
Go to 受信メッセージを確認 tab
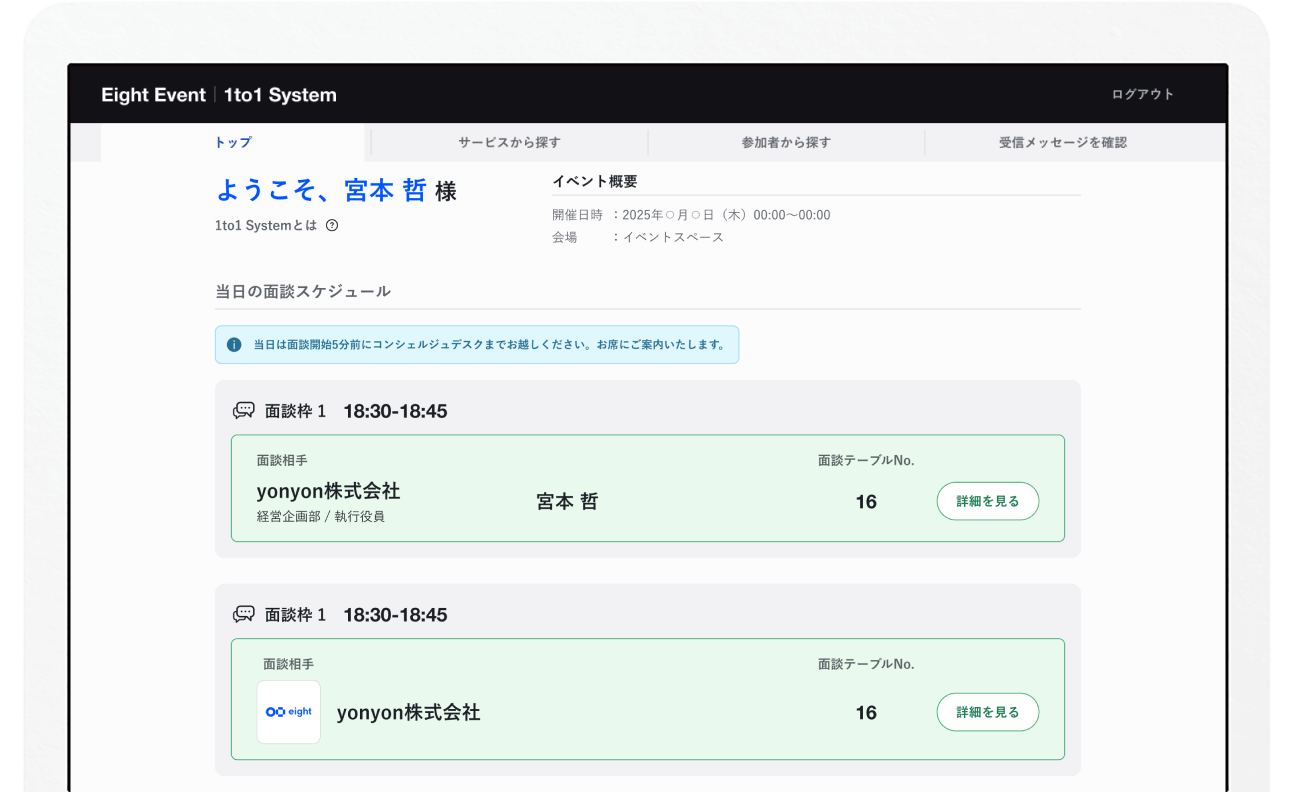[1062, 143]
